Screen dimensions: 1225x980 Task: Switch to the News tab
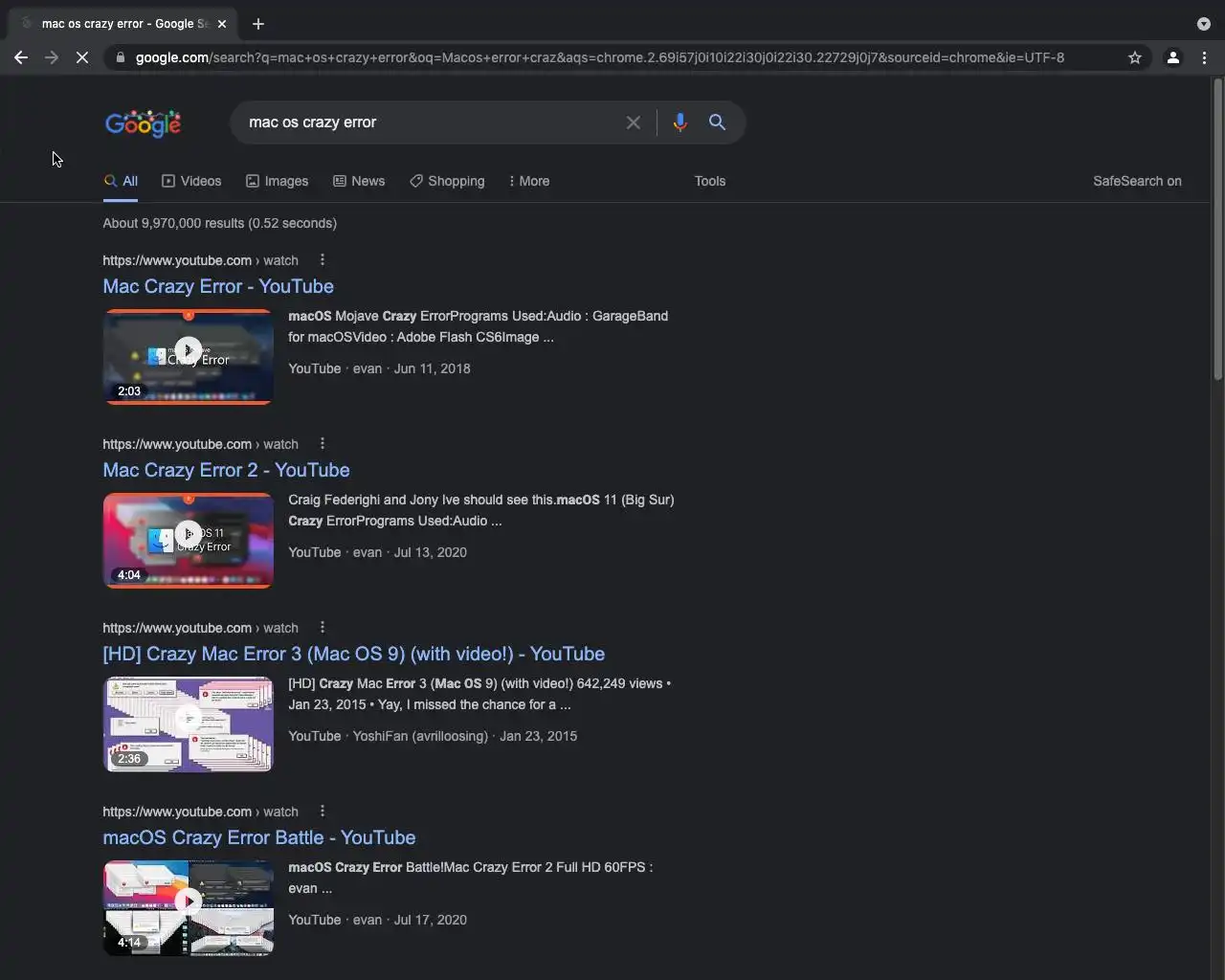359,181
